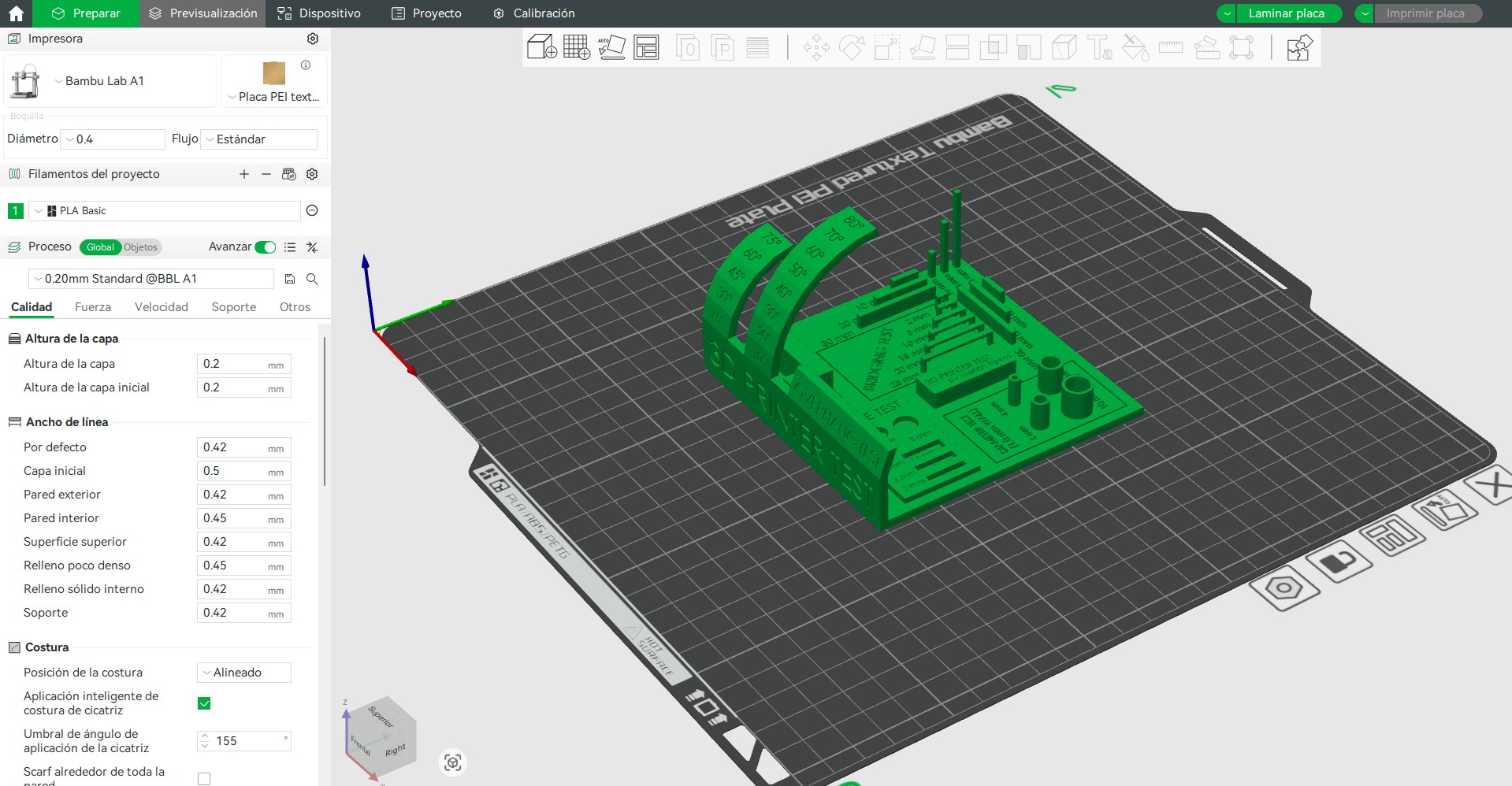Open Posición de la costura dropdown
Image resolution: width=1512 pixels, height=786 pixels.
click(x=243, y=673)
